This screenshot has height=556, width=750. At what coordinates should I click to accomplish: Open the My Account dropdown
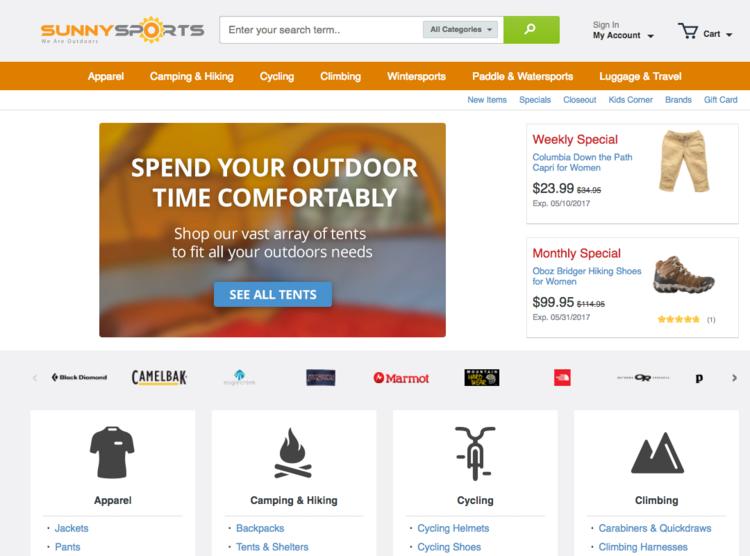point(623,35)
